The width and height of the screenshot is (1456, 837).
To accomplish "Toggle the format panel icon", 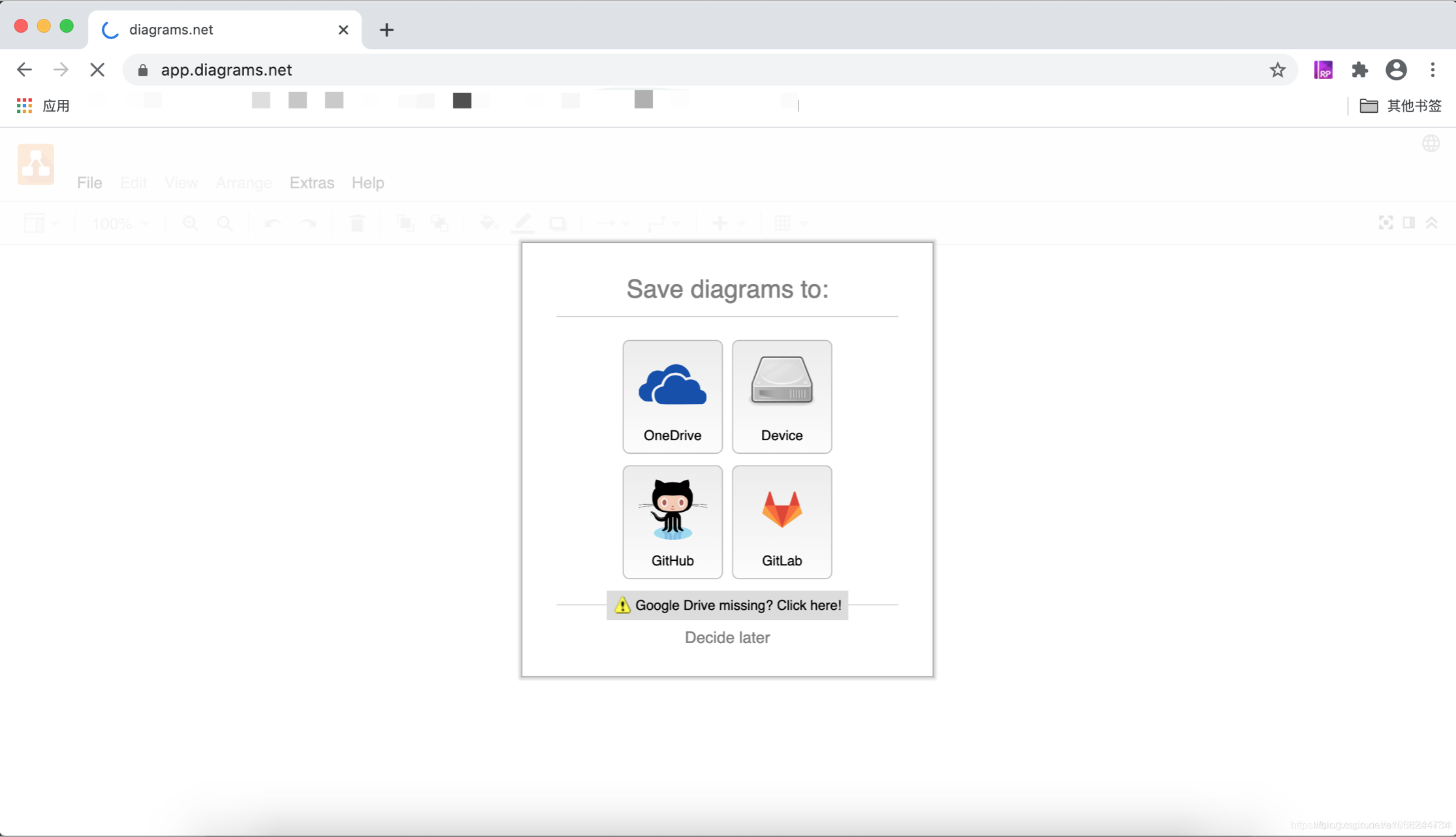I will click(1409, 223).
